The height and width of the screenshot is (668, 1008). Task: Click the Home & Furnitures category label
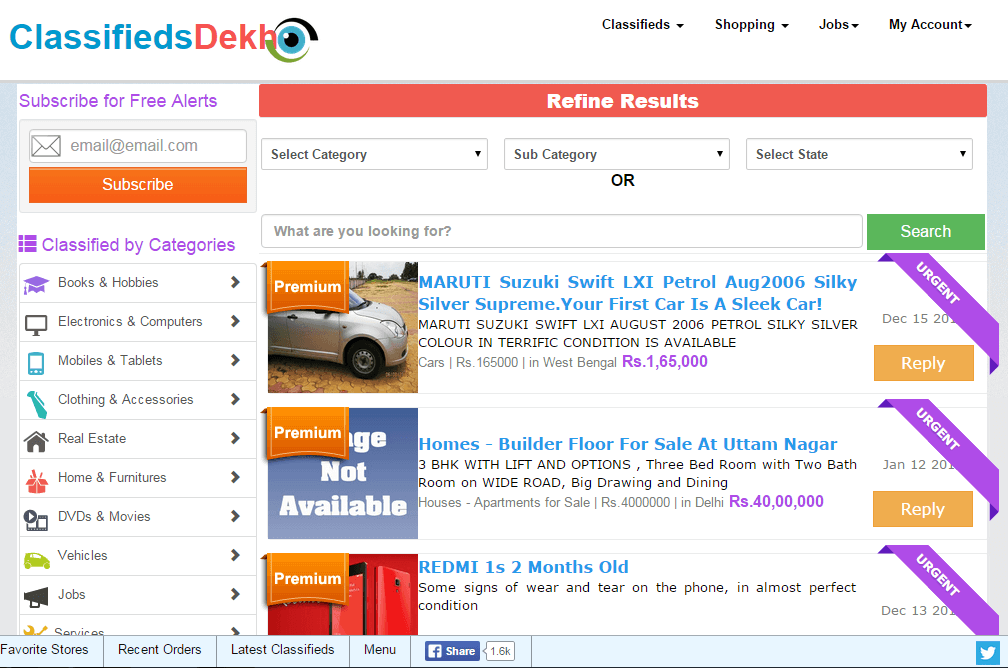pos(112,477)
